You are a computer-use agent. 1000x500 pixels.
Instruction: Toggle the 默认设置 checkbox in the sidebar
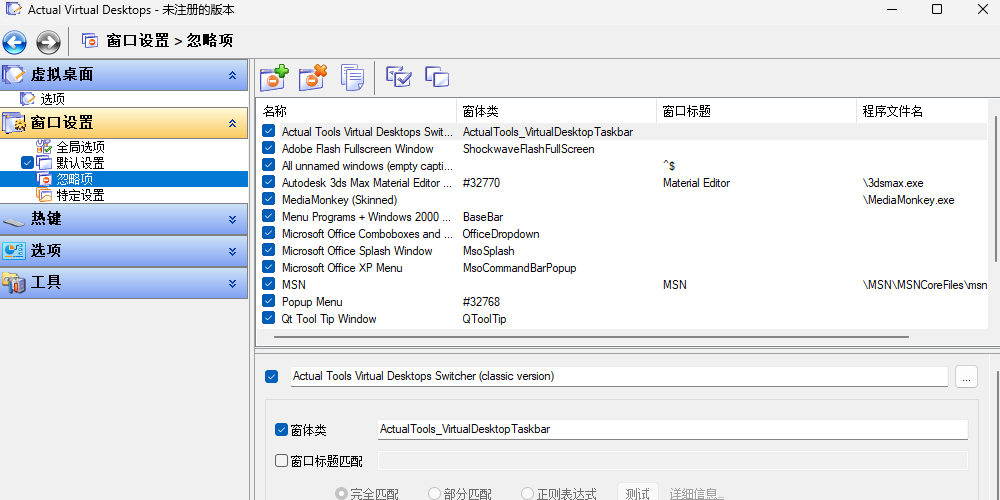point(27,163)
